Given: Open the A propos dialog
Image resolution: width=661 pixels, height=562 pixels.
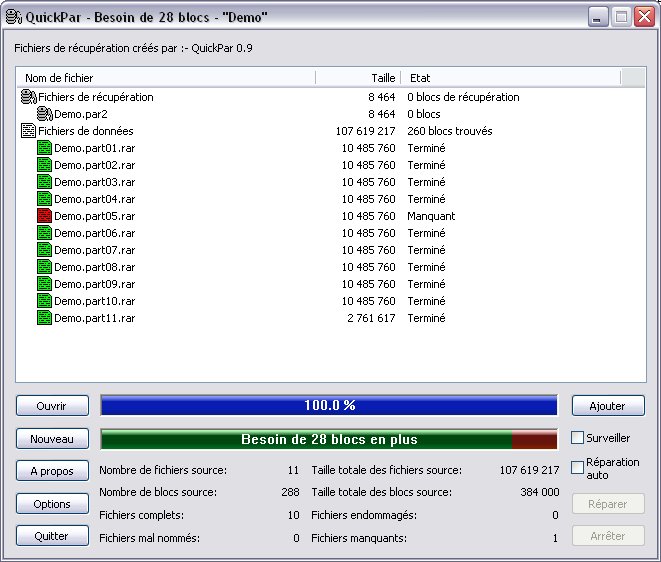Looking at the screenshot, I should [x=52, y=471].
